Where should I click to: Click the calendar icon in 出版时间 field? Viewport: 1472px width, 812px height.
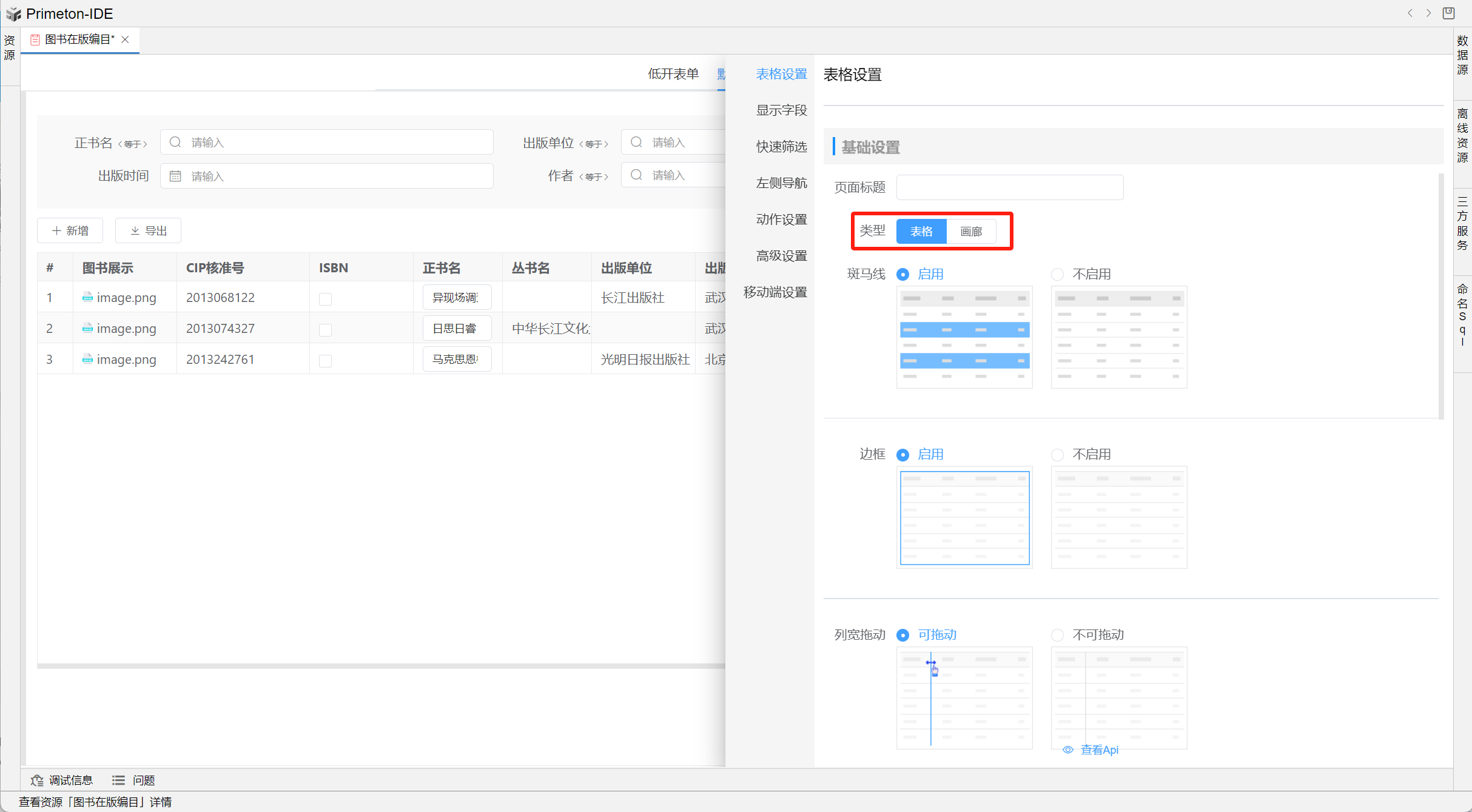pos(175,176)
